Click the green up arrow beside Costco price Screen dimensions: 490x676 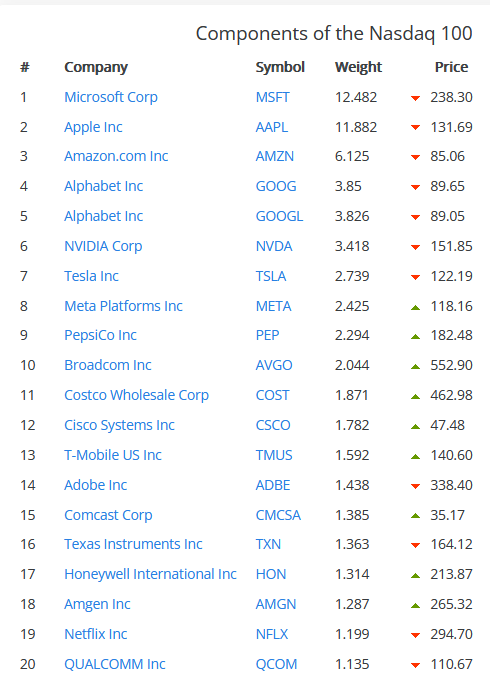click(415, 396)
